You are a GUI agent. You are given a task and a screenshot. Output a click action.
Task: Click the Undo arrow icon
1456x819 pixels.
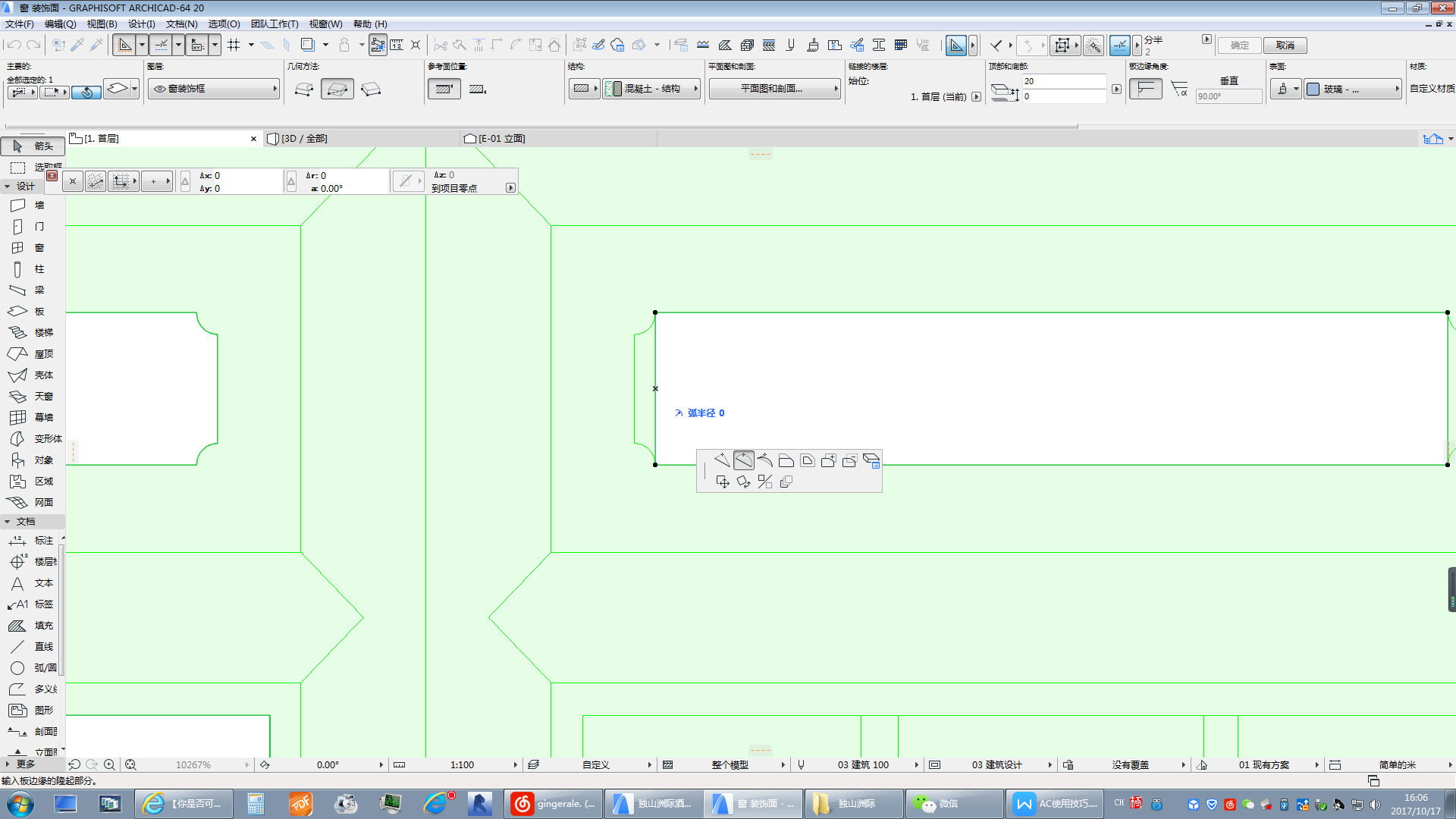[x=13, y=45]
